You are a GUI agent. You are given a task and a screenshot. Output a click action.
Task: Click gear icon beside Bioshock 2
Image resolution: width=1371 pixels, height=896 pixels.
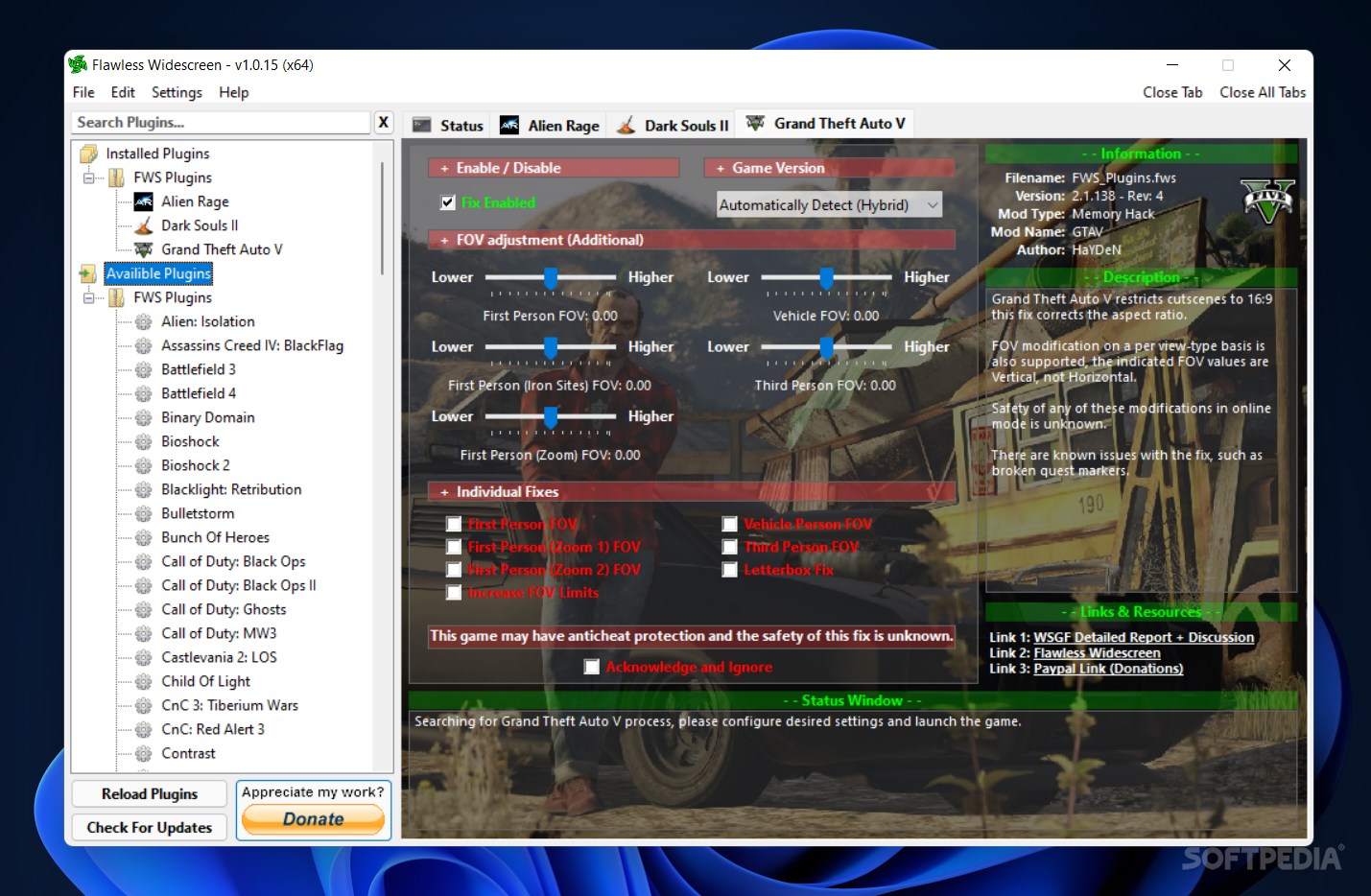pos(143,465)
